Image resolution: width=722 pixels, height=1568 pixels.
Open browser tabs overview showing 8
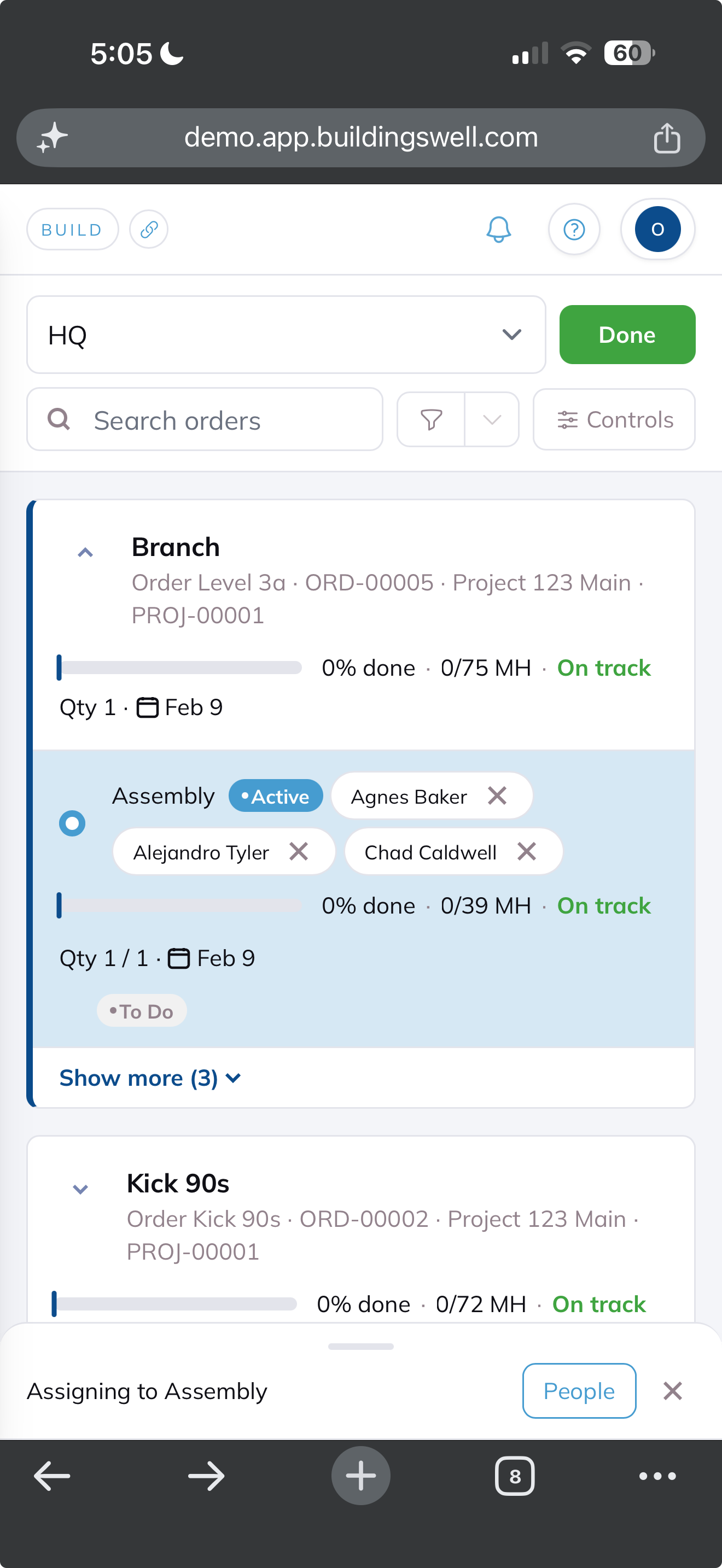point(515,1476)
